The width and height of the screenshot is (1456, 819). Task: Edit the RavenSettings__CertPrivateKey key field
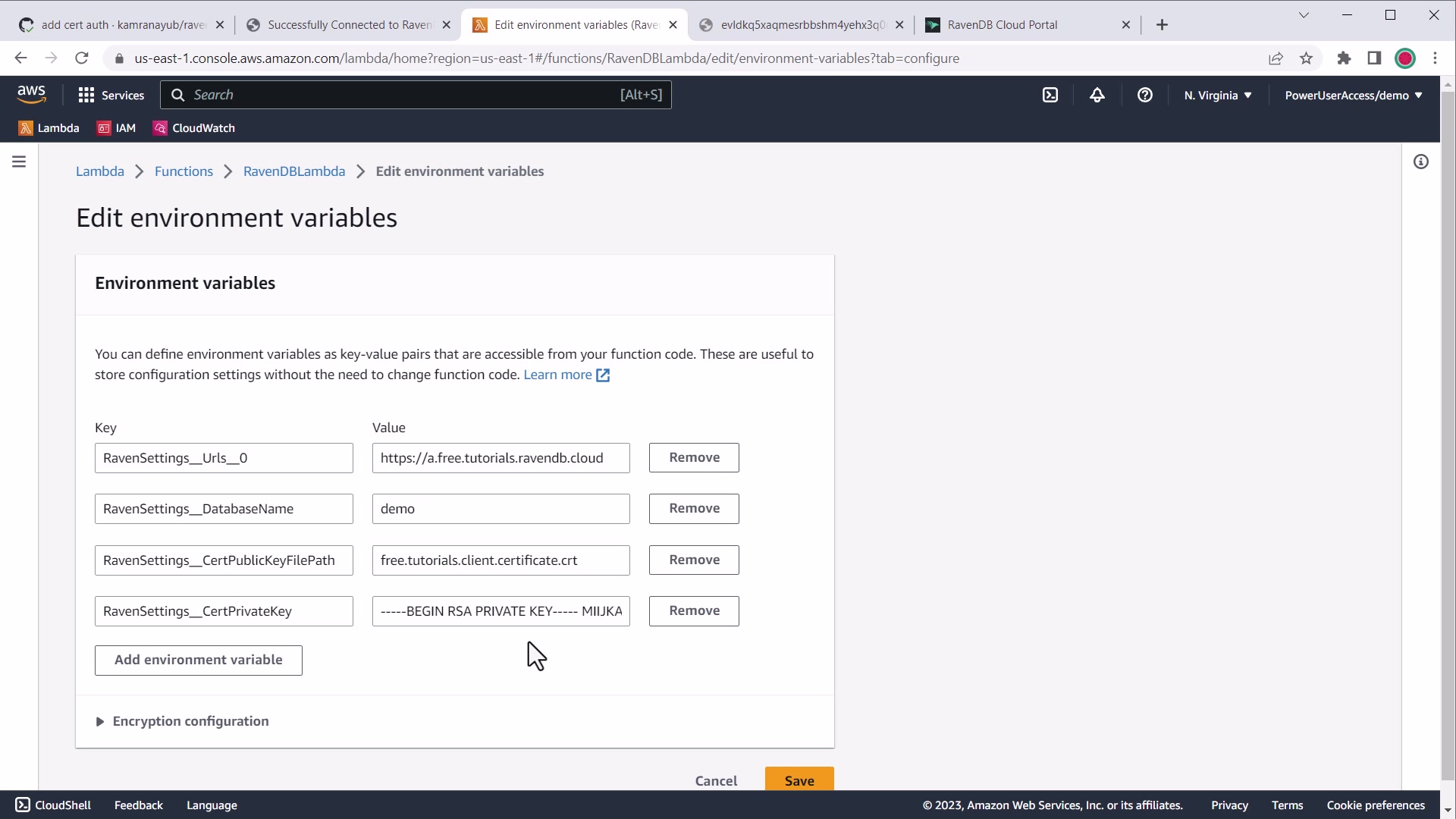coord(224,611)
